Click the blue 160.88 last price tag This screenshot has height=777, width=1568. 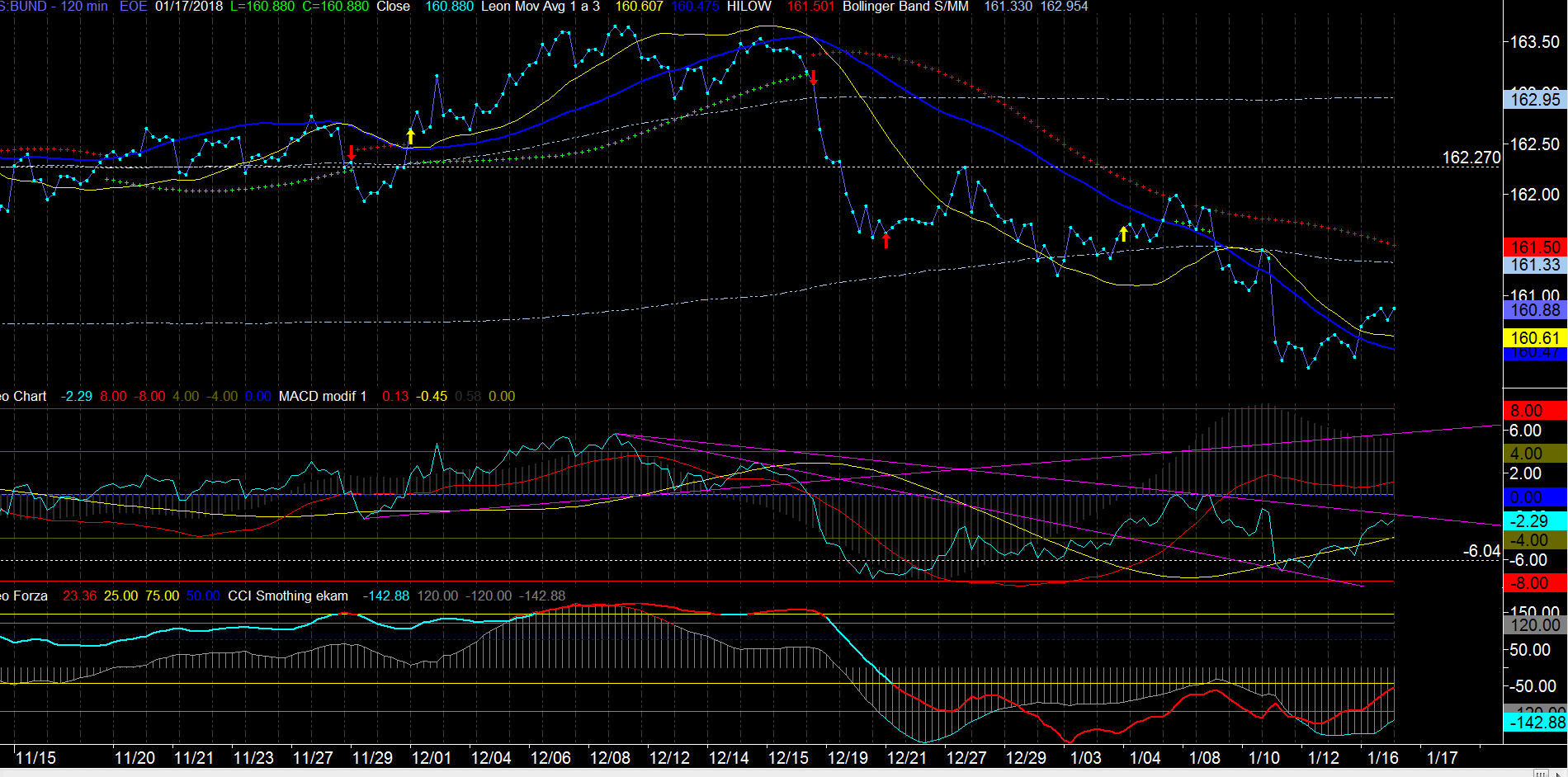[1535, 310]
